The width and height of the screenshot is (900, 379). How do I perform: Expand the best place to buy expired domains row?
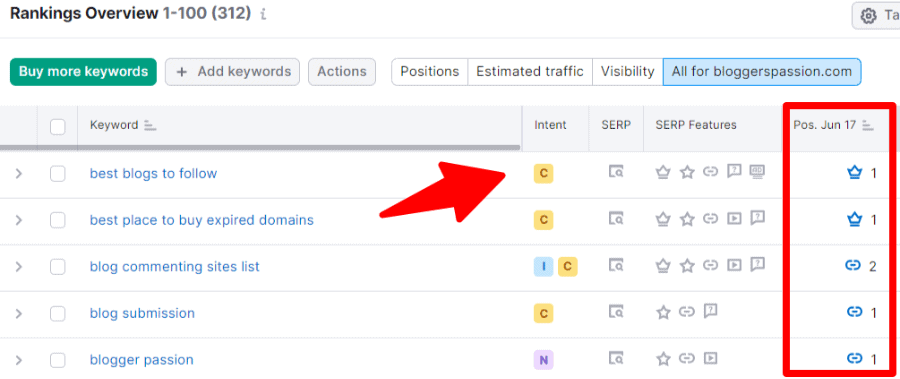(x=18, y=220)
